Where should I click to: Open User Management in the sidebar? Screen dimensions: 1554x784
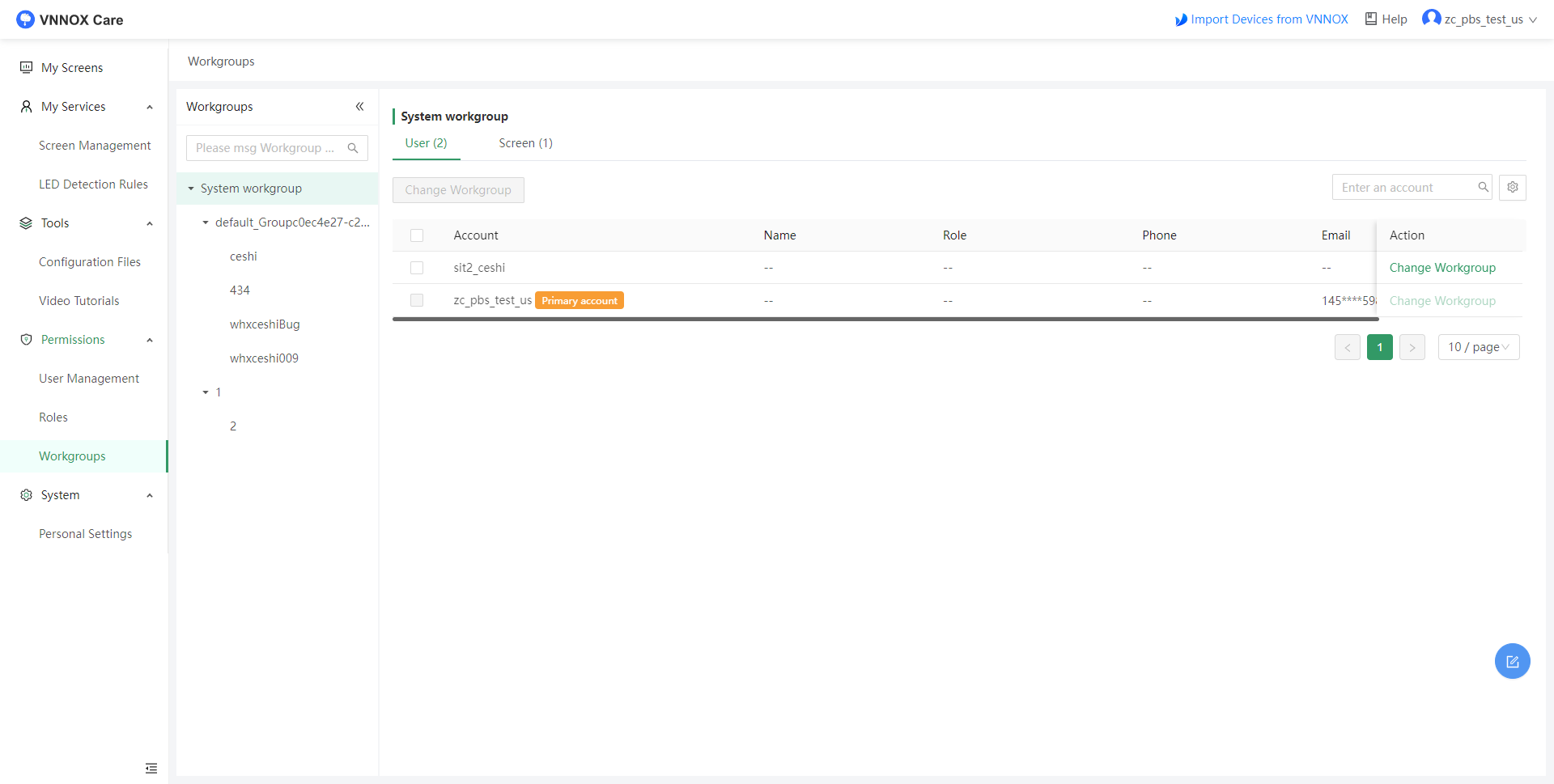(89, 379)
